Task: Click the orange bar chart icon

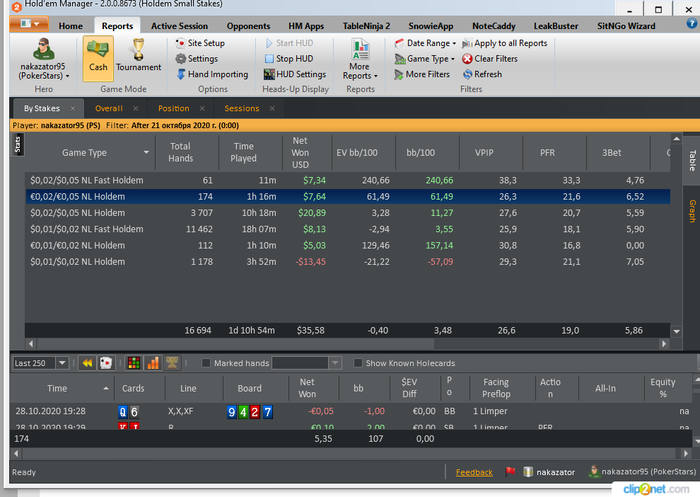Action: click(x=153, y=363)
